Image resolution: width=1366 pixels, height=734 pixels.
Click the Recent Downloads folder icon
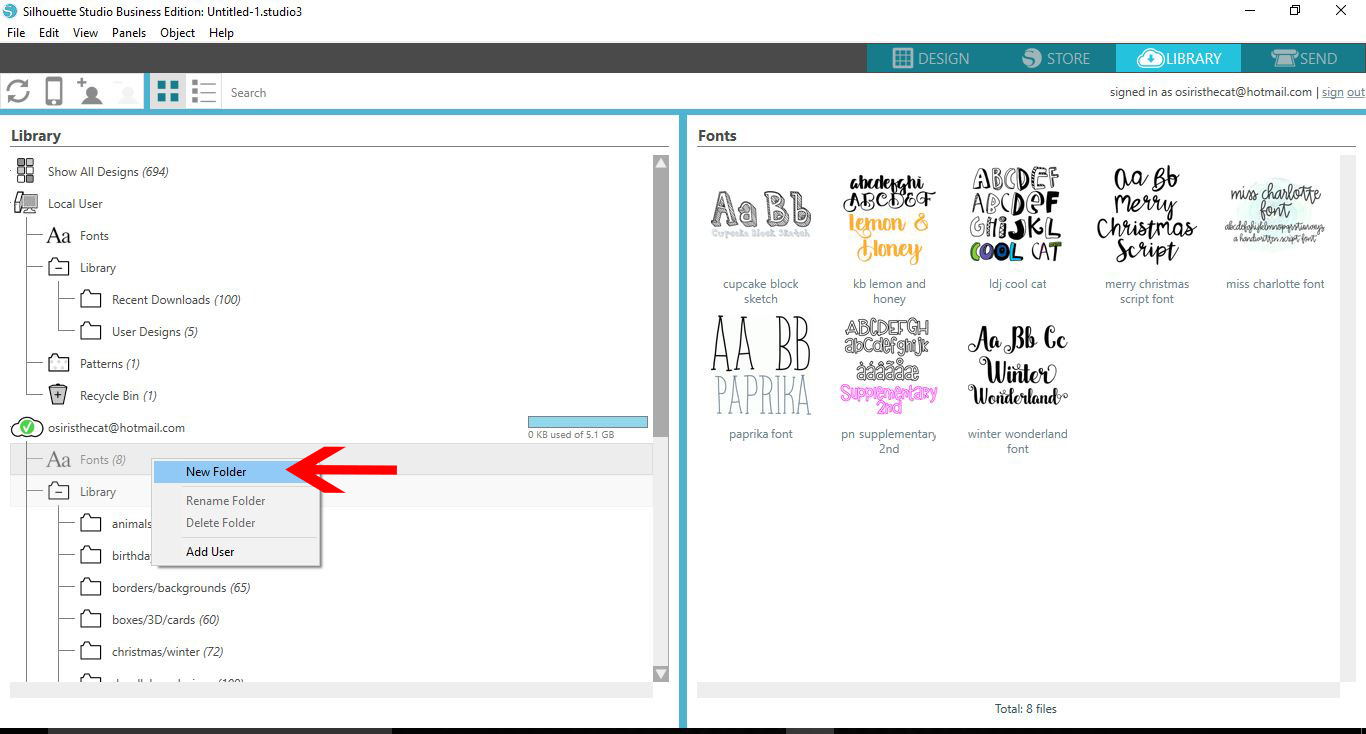[91, 299]
